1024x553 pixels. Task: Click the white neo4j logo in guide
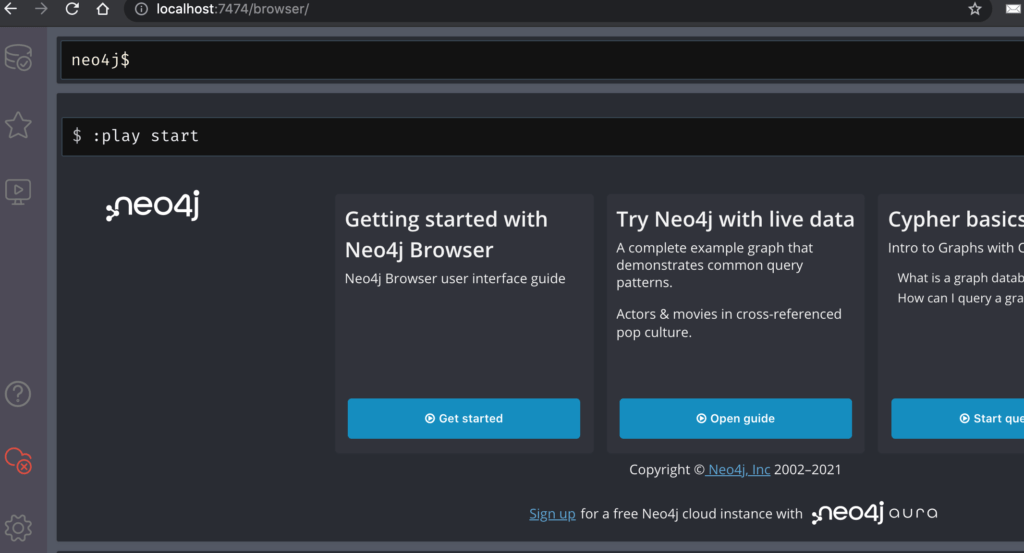[x=153, y=206]
